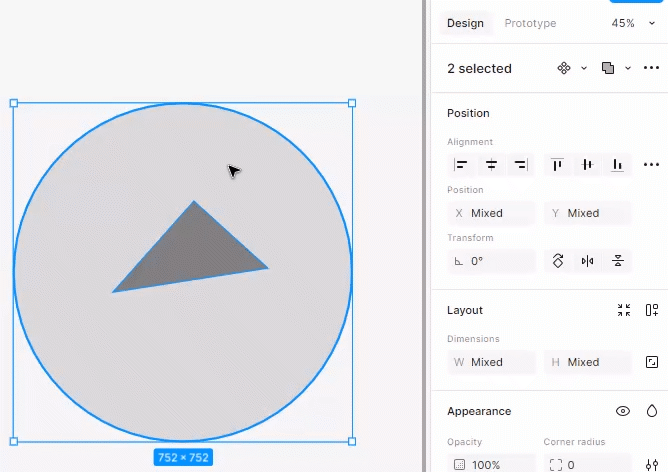Click the 2 selected heading
668x472 pixels.
point(479,69)
